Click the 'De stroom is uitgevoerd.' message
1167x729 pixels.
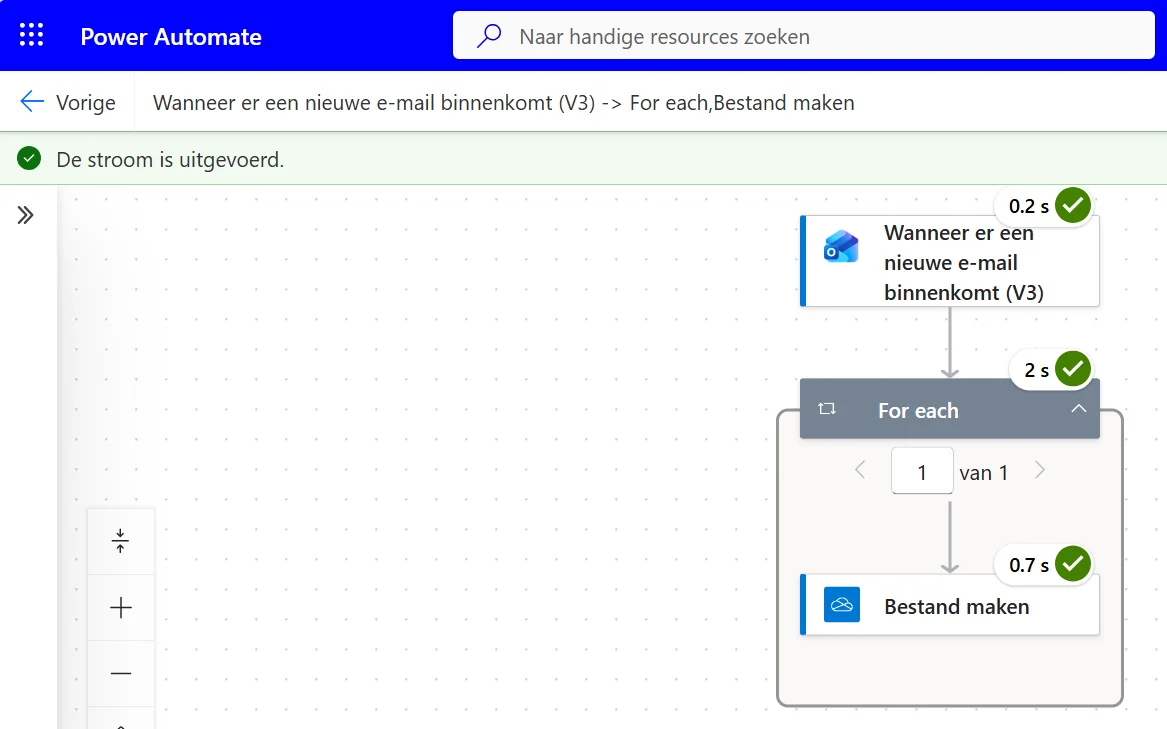(x=170, y=159)
